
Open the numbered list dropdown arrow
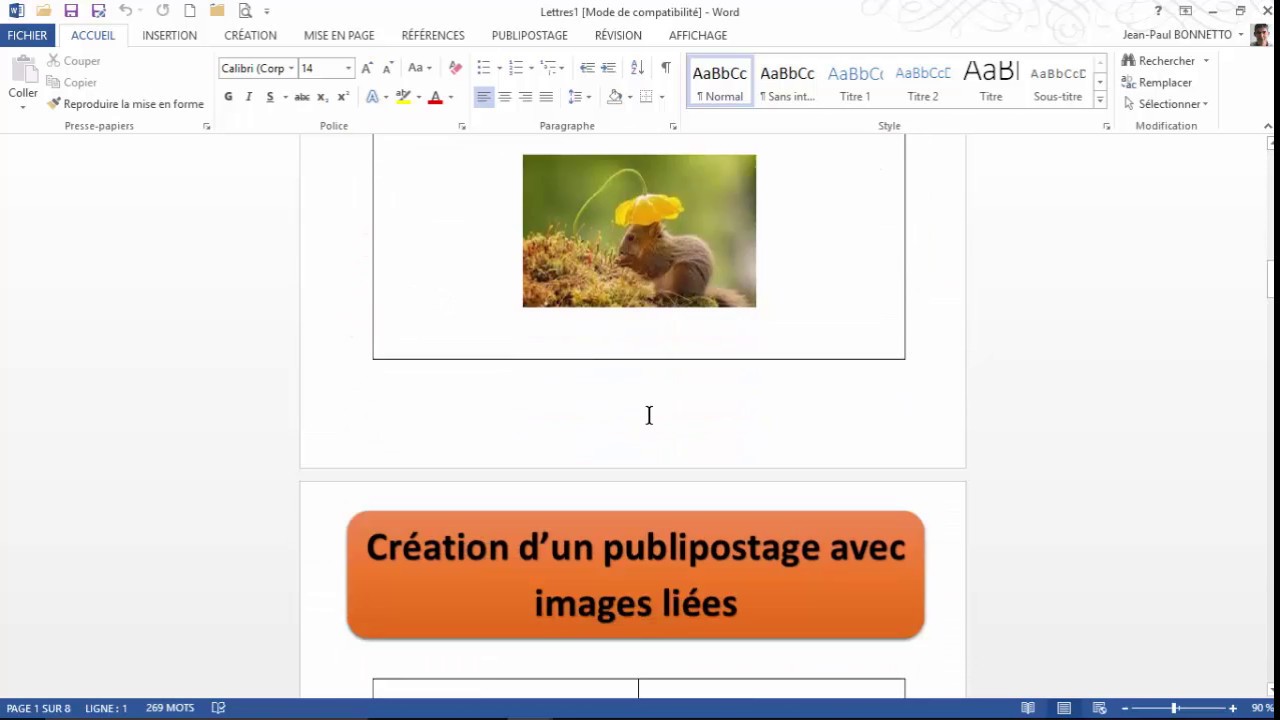click(531, 68)
